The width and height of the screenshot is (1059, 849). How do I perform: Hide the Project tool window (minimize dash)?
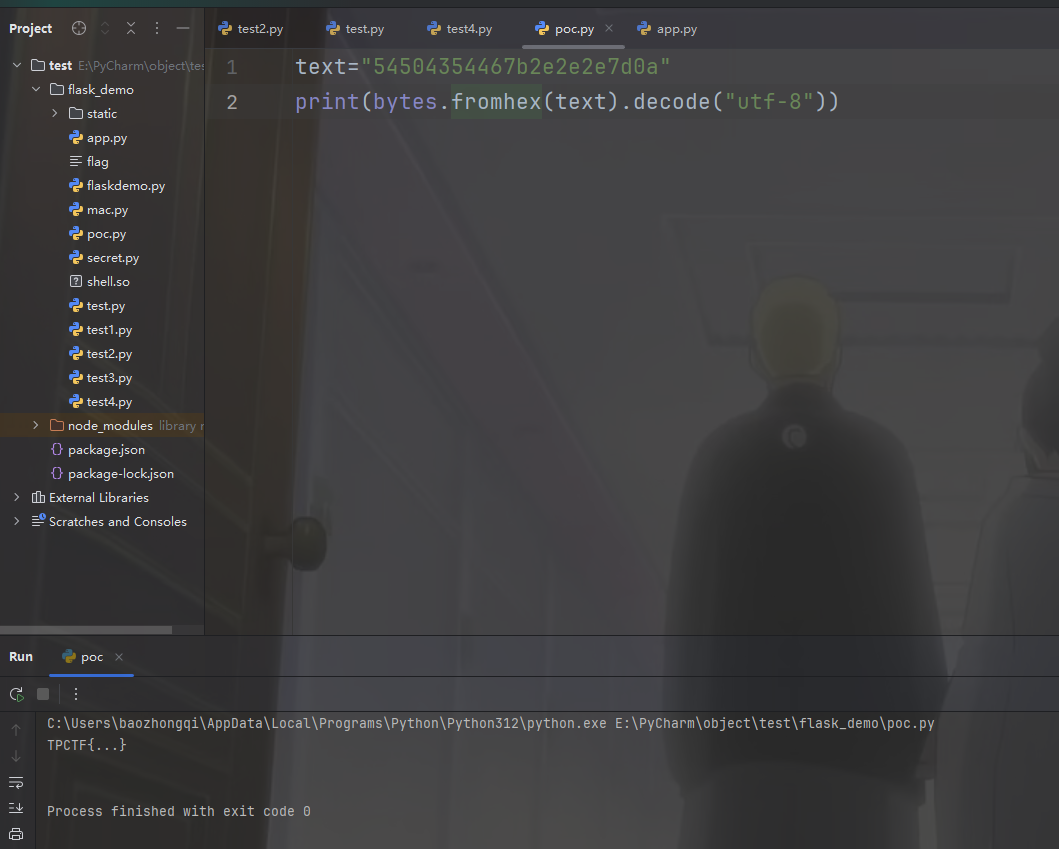(x=182, y=28)
